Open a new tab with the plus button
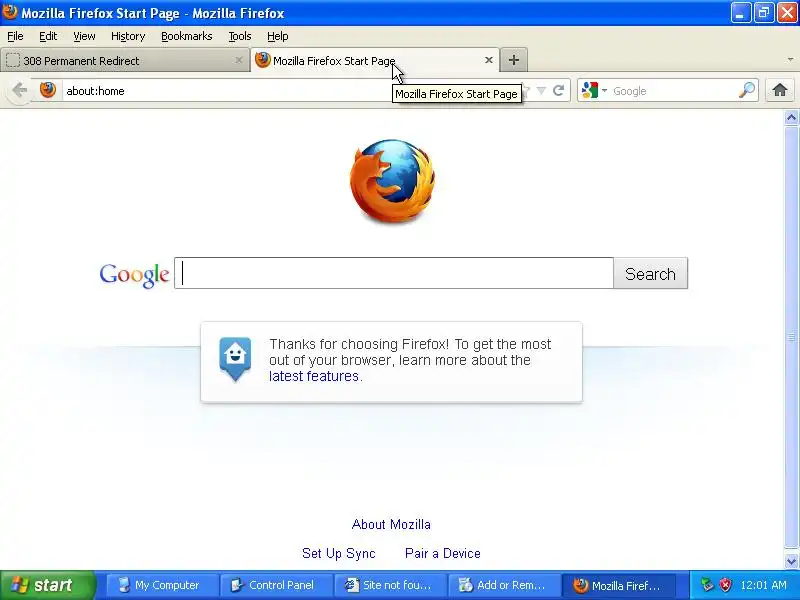 click(x=514, y=60)
